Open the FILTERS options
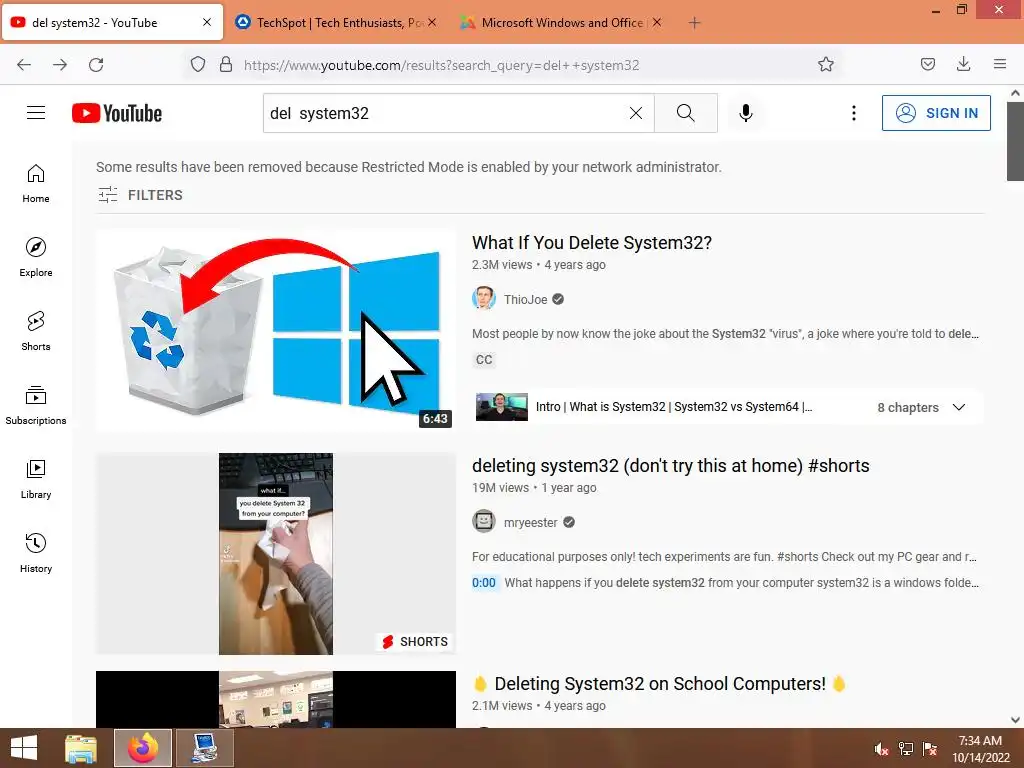Screen dimensions: 1024x768 (x=140, y=195)
